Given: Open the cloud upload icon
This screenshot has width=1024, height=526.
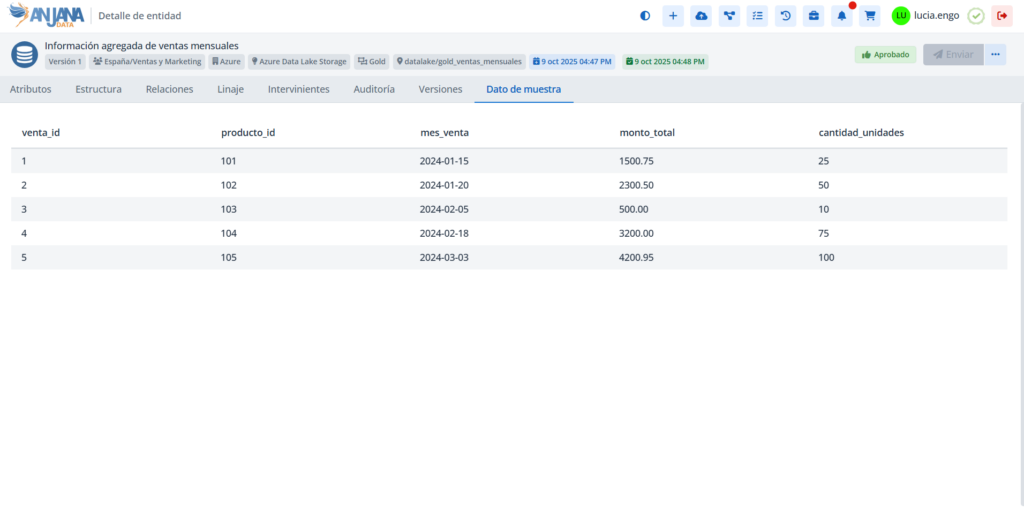Looking at the screenshot, I should coord(701,16).
